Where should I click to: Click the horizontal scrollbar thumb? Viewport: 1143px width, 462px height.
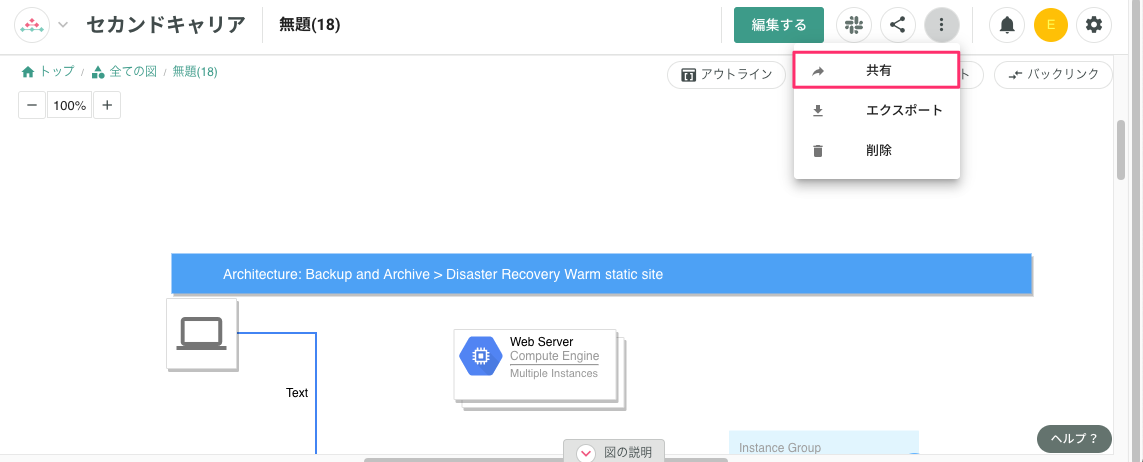(x=546, y=459)
